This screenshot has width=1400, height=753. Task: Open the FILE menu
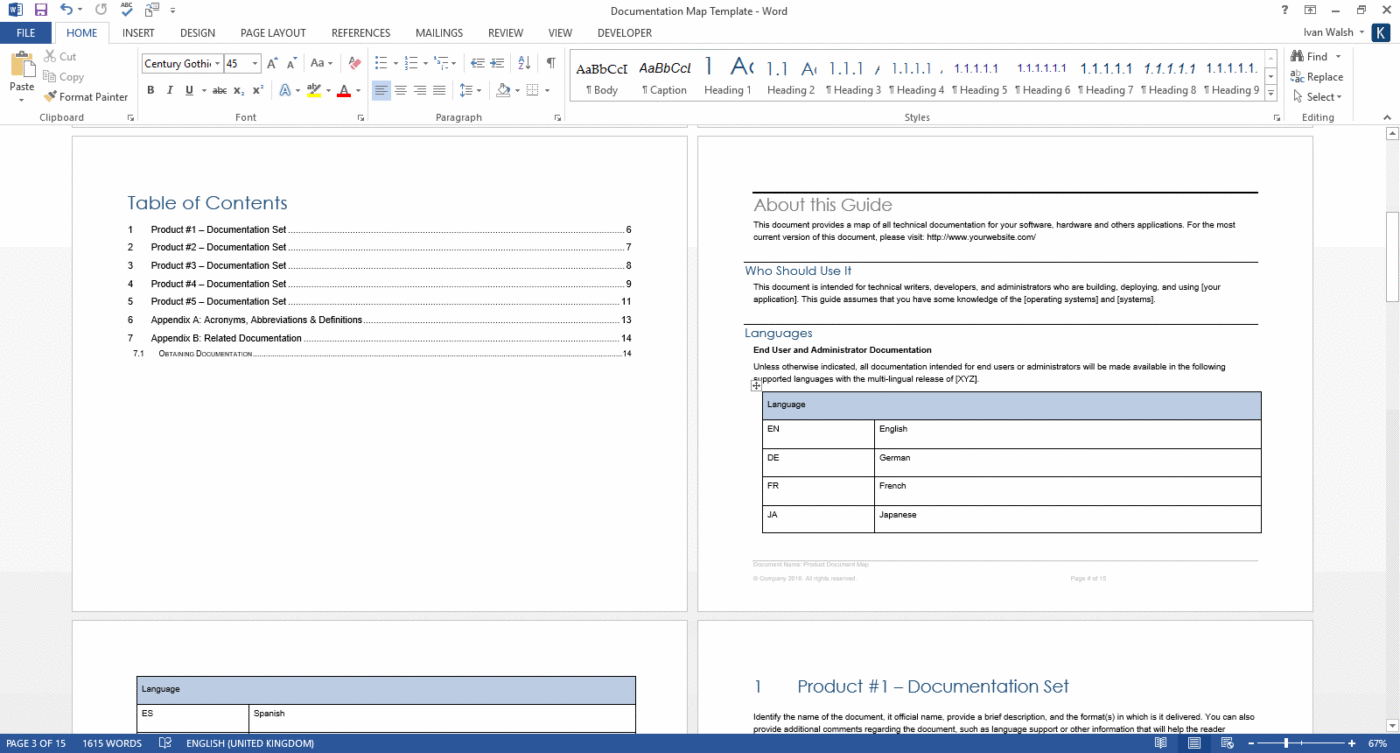click(x=26, y=32)
